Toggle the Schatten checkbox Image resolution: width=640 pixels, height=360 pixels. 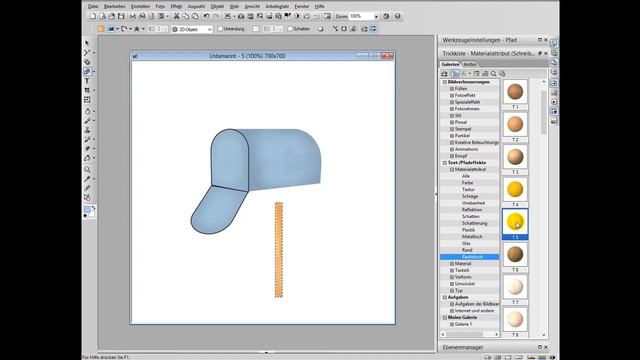(290, 29)
